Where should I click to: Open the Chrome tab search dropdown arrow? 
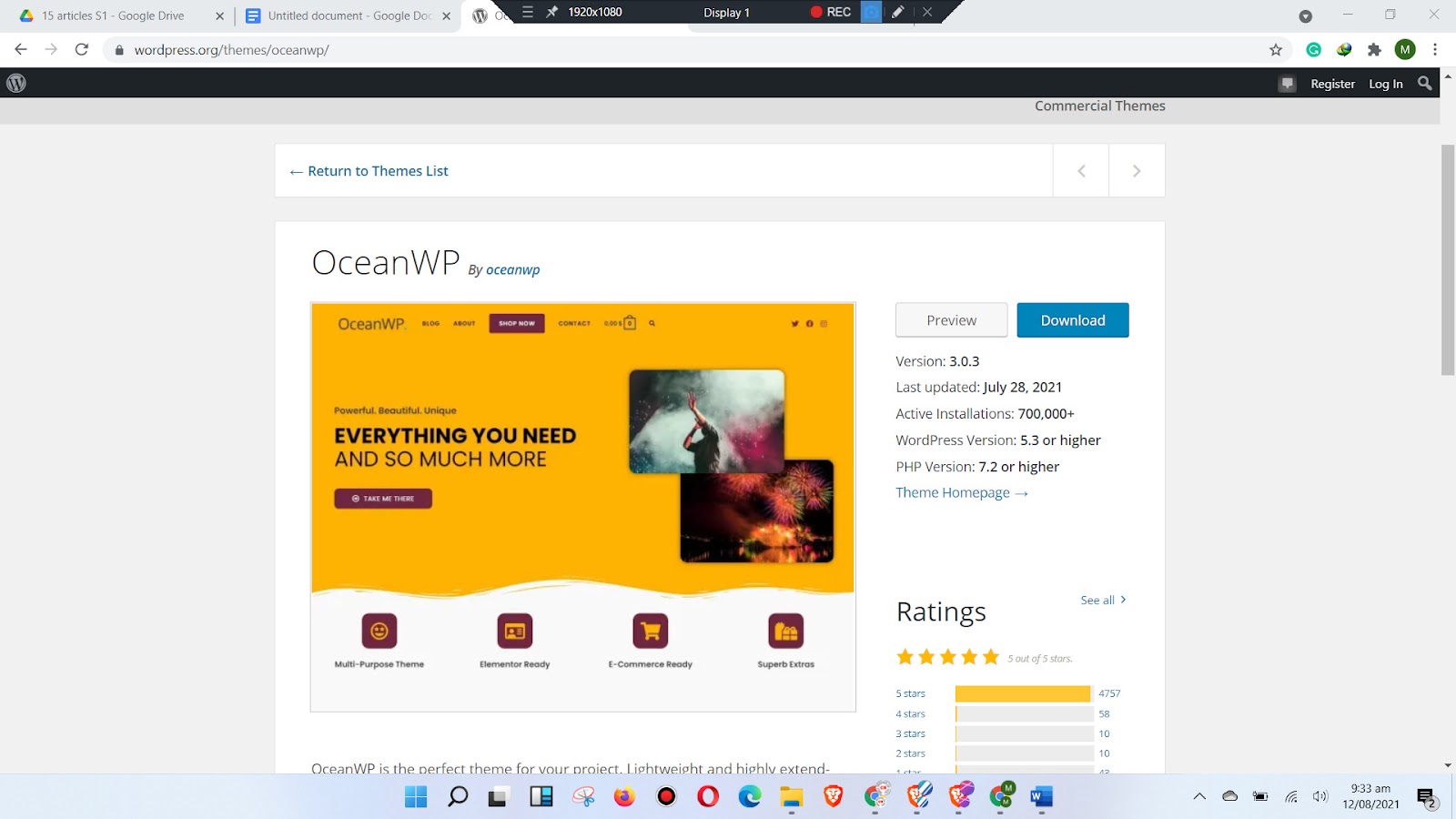[x=1305, y=15]
